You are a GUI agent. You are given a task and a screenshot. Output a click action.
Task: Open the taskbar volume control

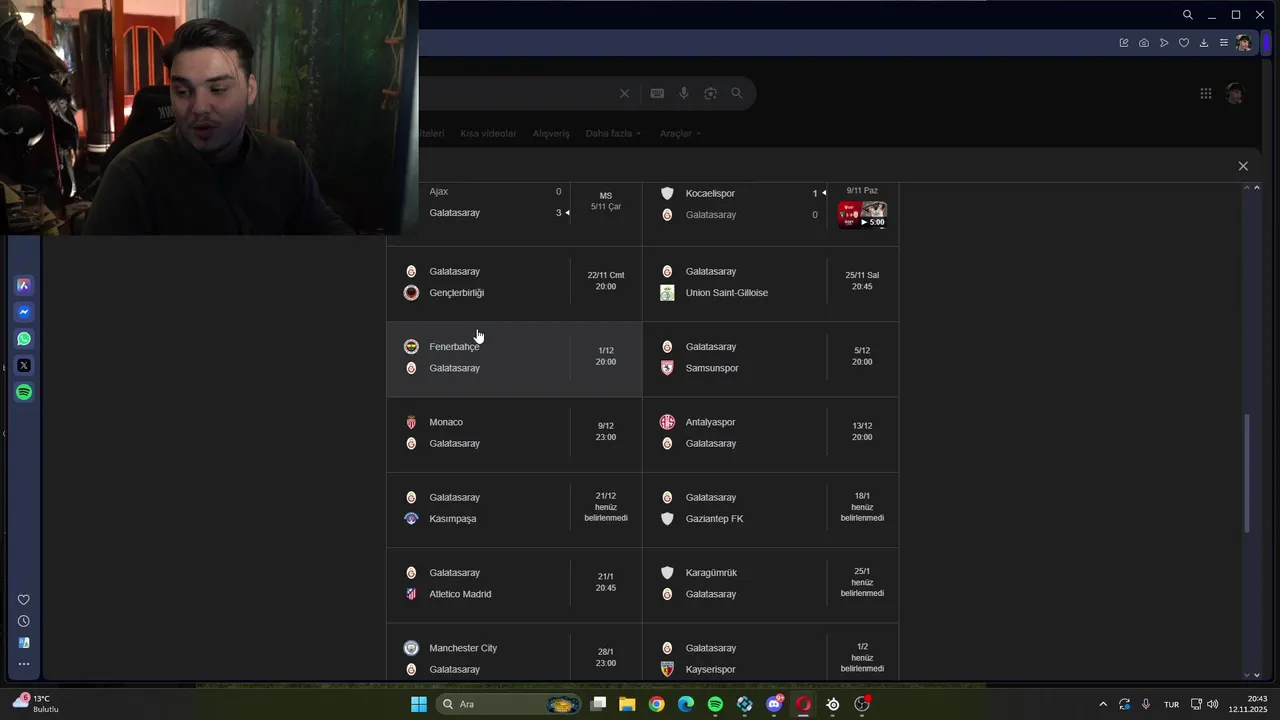1213,704
